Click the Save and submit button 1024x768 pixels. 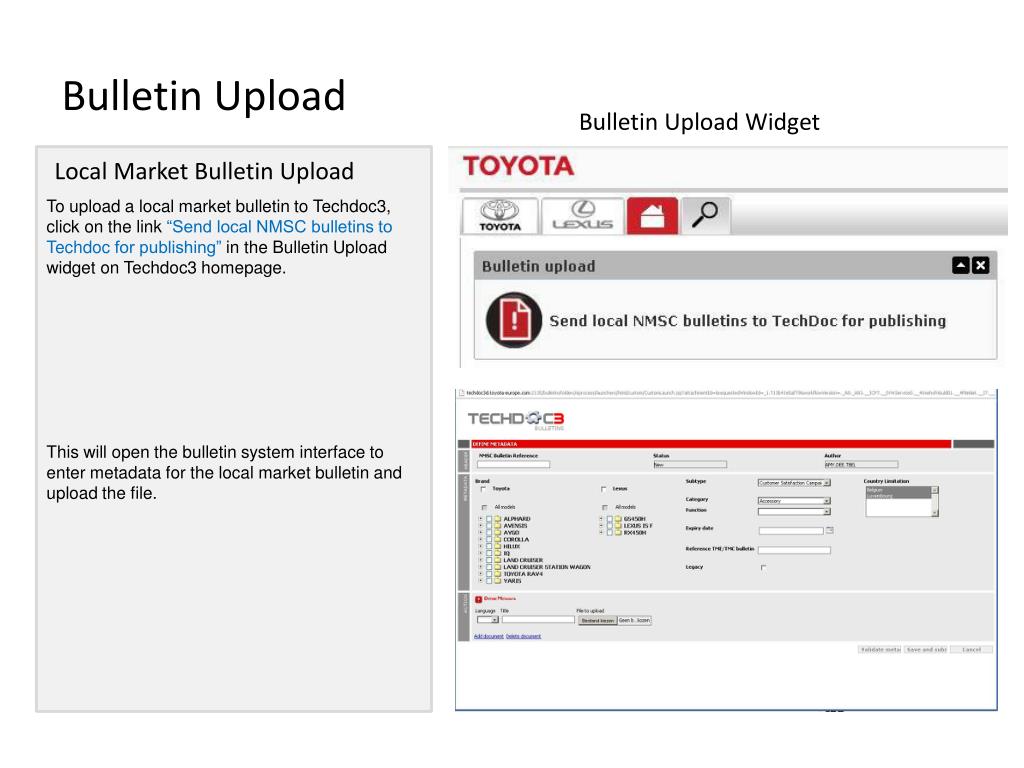click(925, 650)
